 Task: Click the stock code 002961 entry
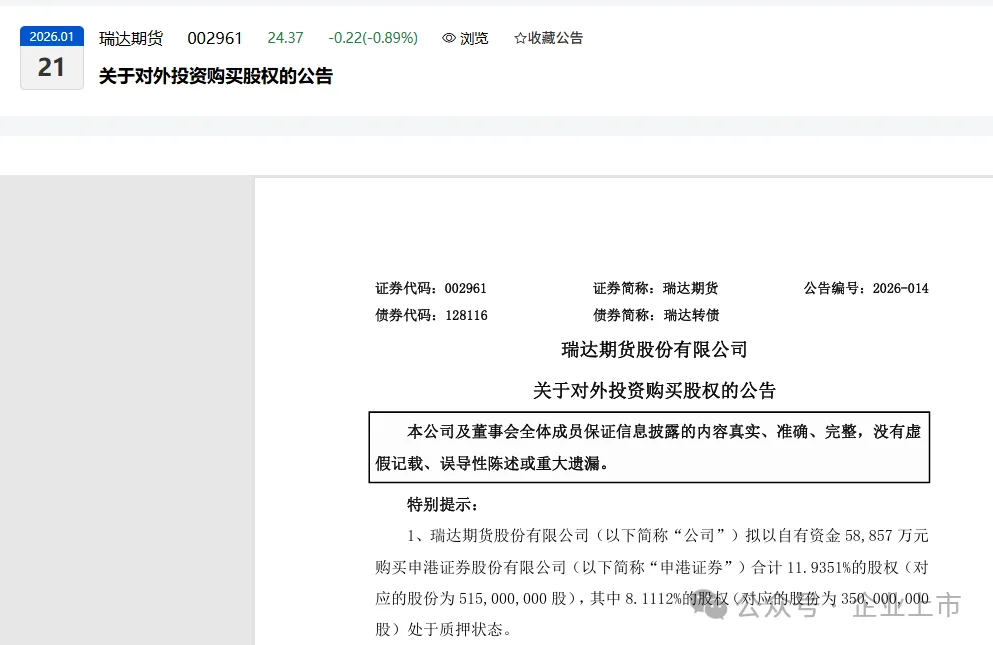click(x=215, y=37)
